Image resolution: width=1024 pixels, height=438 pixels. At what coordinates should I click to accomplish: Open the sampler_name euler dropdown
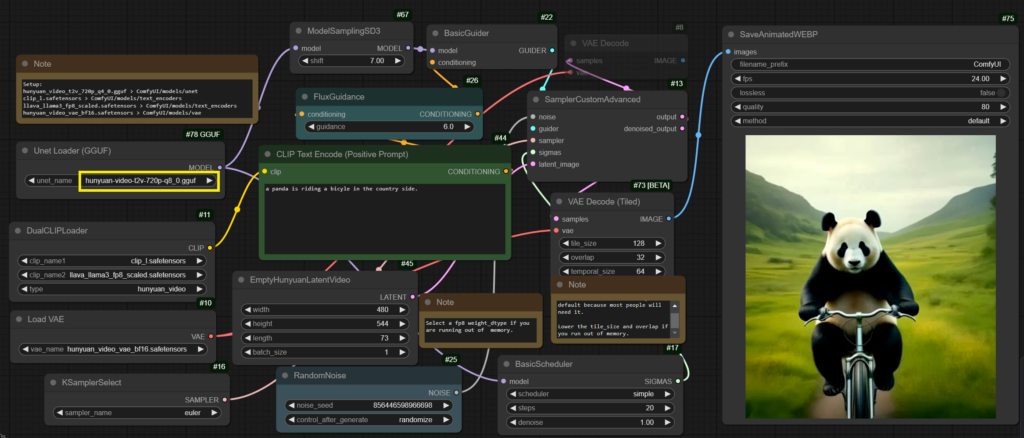(136, 412)
